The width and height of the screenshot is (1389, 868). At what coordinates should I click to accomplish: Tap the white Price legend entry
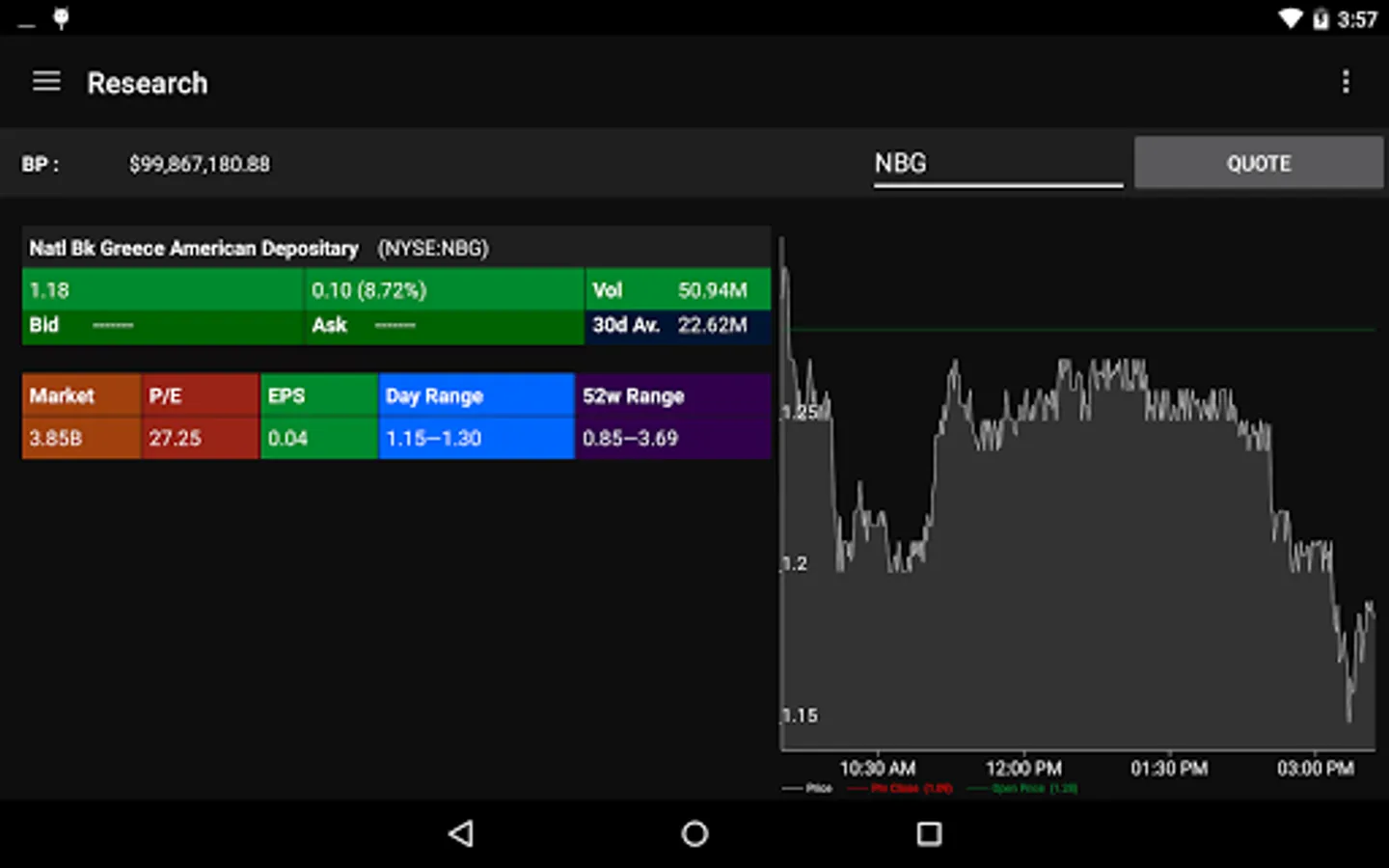click(807, 789)
